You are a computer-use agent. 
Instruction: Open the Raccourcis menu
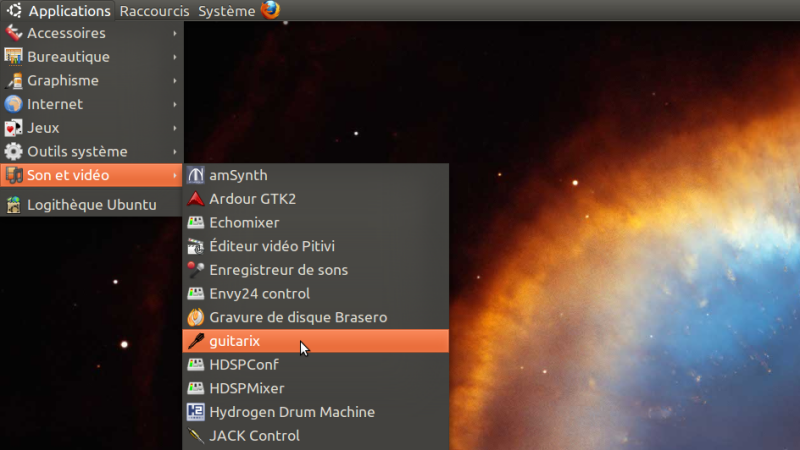(154, 11)
